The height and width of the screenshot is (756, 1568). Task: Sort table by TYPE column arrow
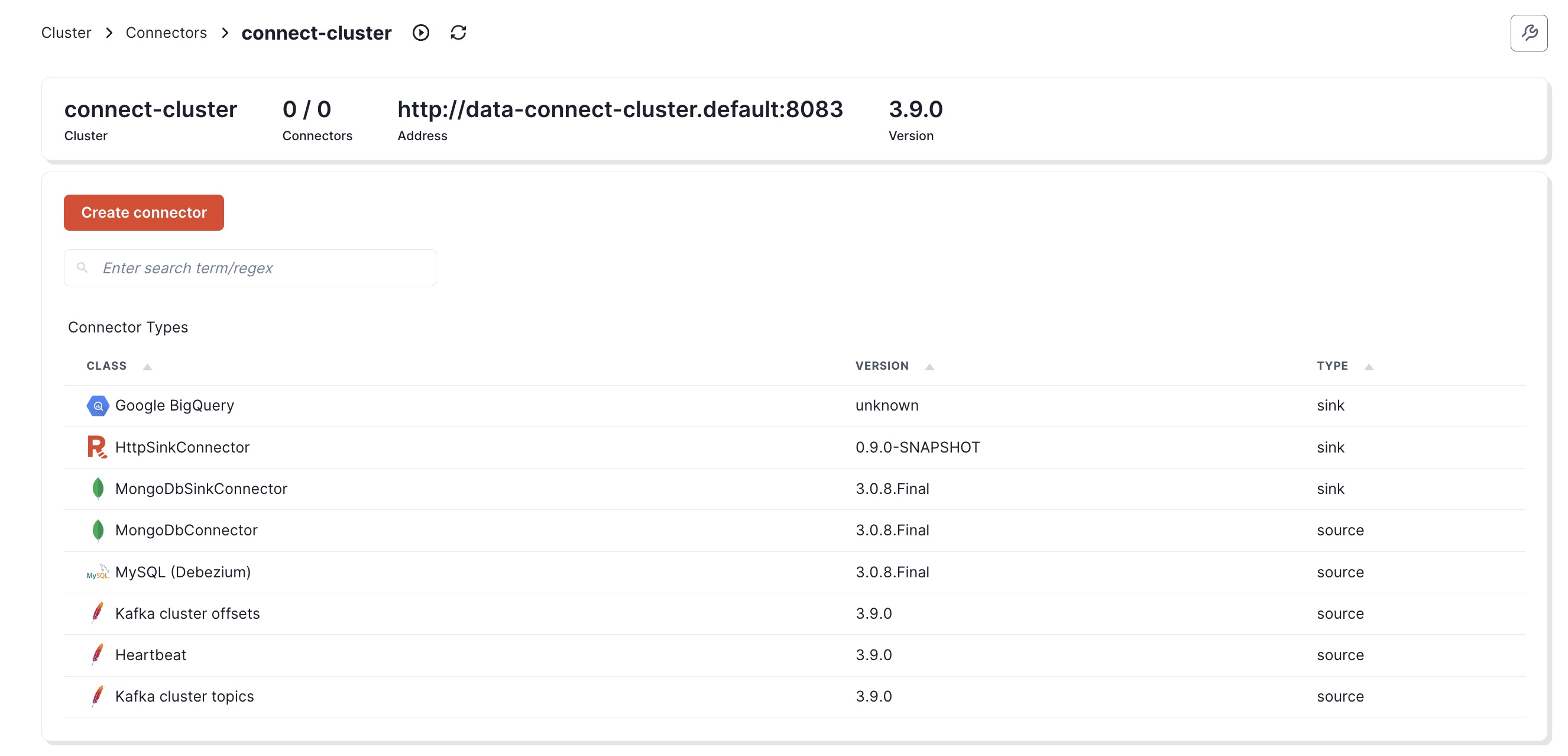click(1368, 367)
